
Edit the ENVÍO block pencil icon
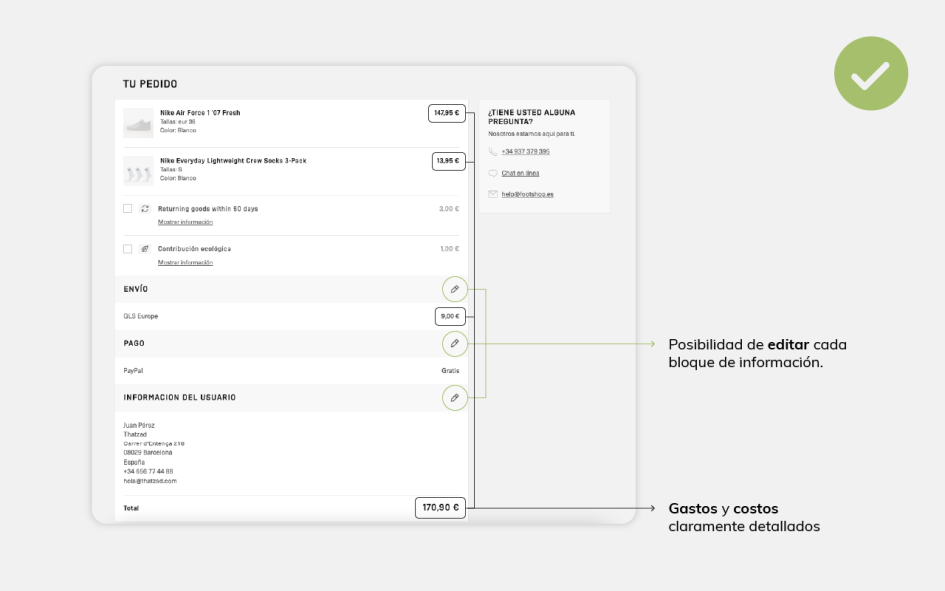[x=455, y=288]
